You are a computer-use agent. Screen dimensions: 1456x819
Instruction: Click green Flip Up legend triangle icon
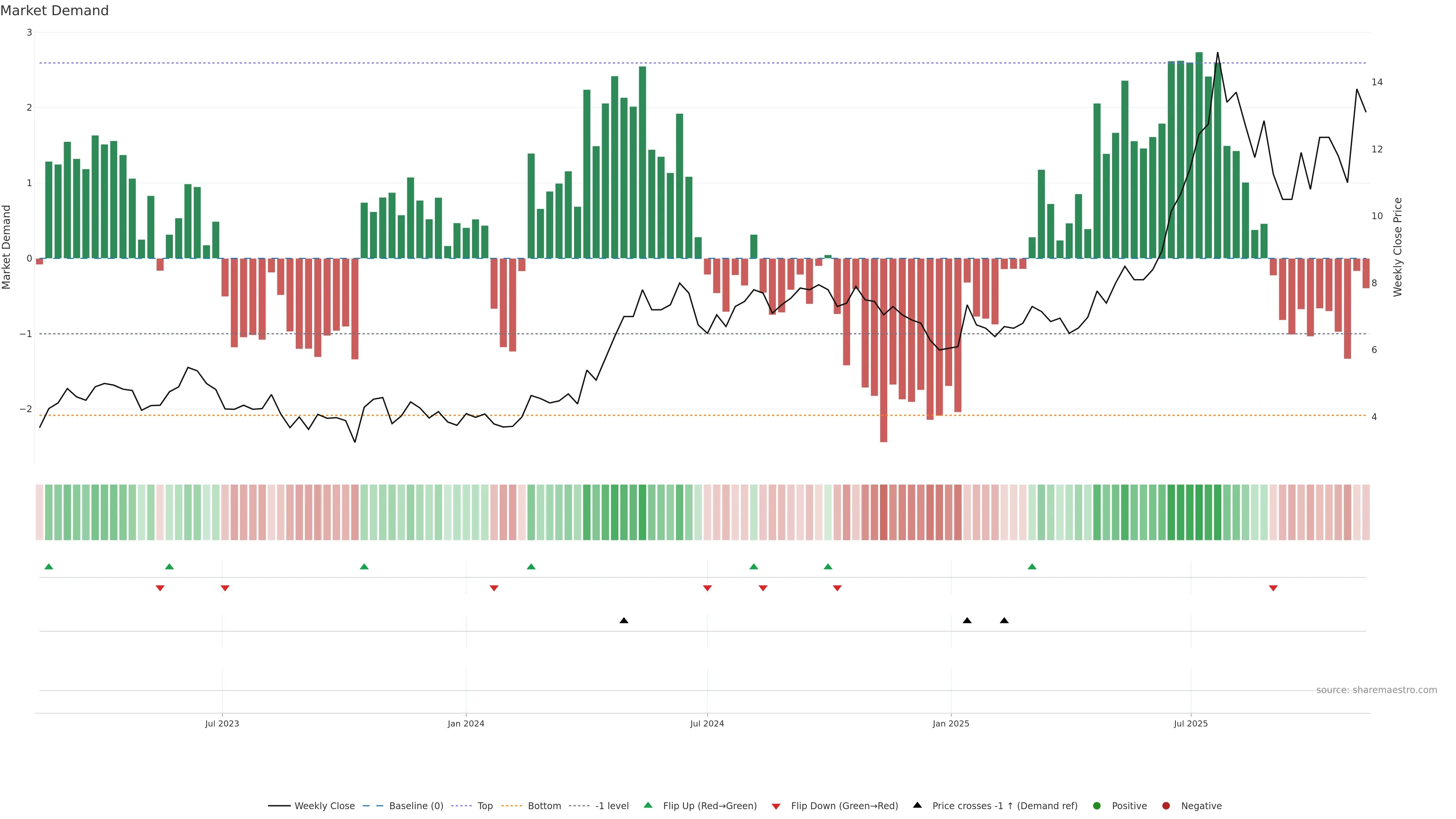point(648,805)
